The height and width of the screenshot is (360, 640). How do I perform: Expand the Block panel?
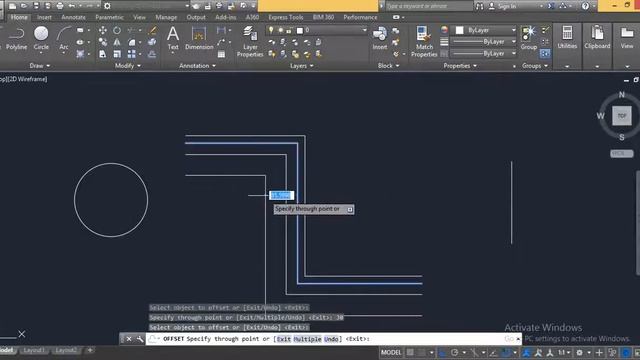click(x=388, y=66)
